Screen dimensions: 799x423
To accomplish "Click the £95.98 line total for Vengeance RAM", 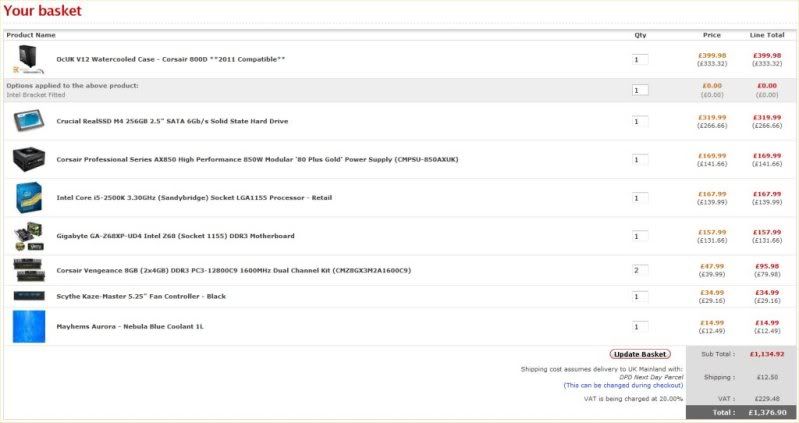I will click(767, 266).
